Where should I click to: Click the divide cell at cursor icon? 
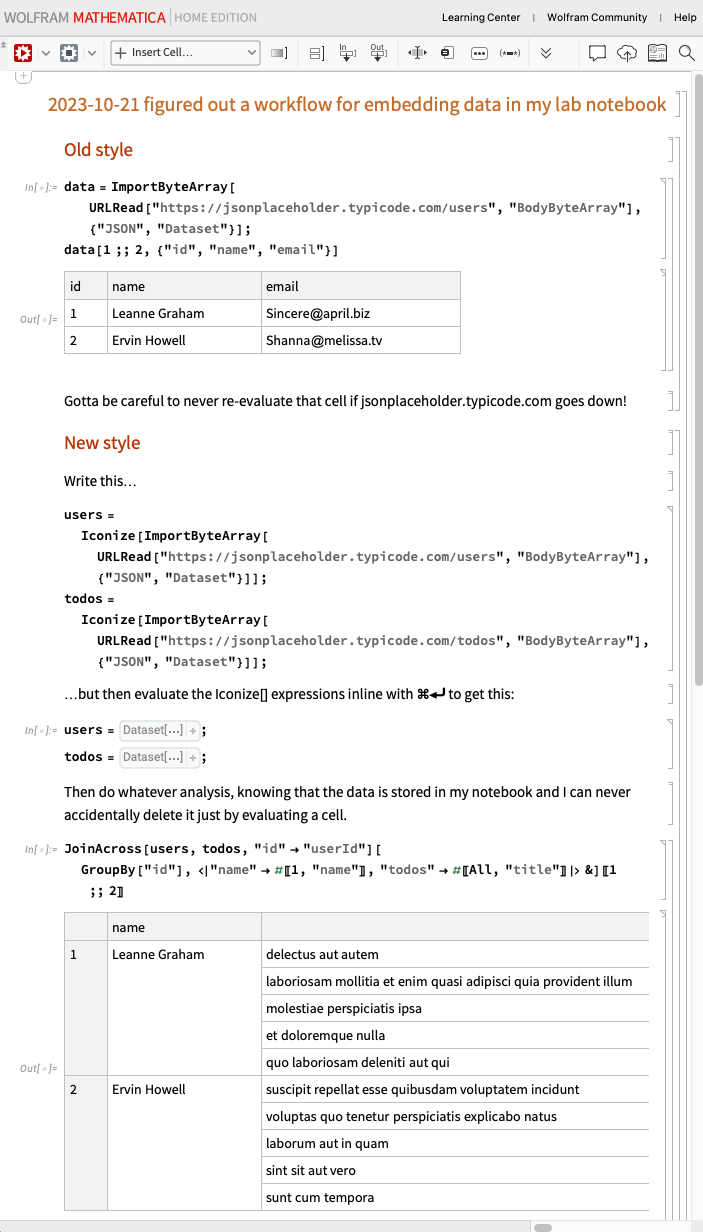[x=417, y=53]
